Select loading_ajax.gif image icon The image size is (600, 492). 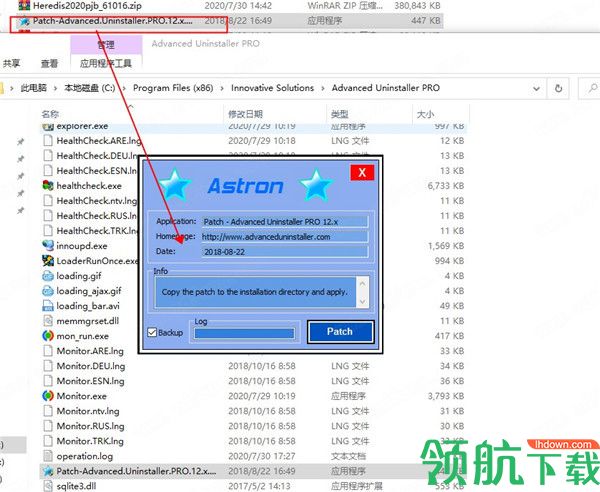point(47,291)
